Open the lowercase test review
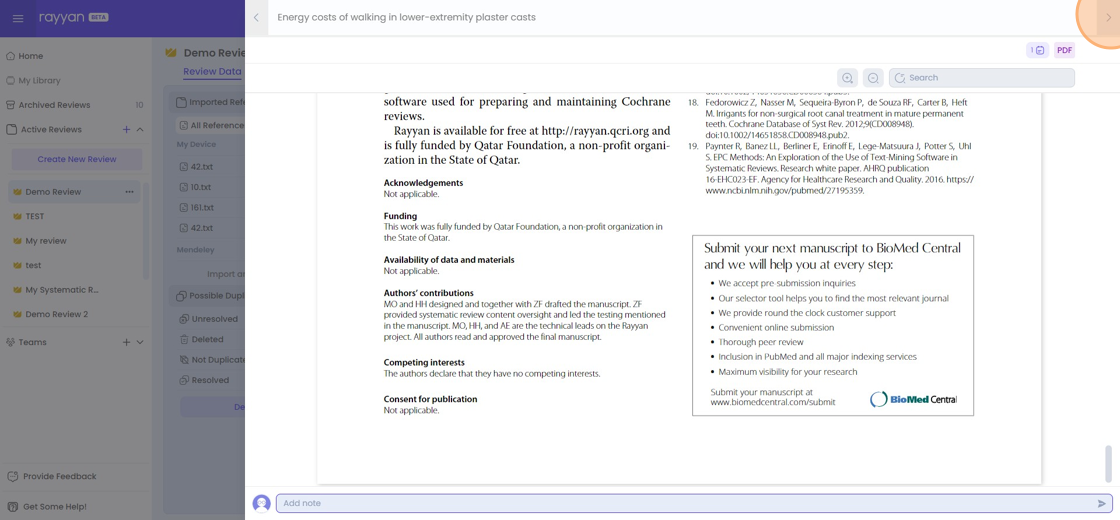Image resolution: width=1120 pixels, height=520 pixels. tap(33, 265)
